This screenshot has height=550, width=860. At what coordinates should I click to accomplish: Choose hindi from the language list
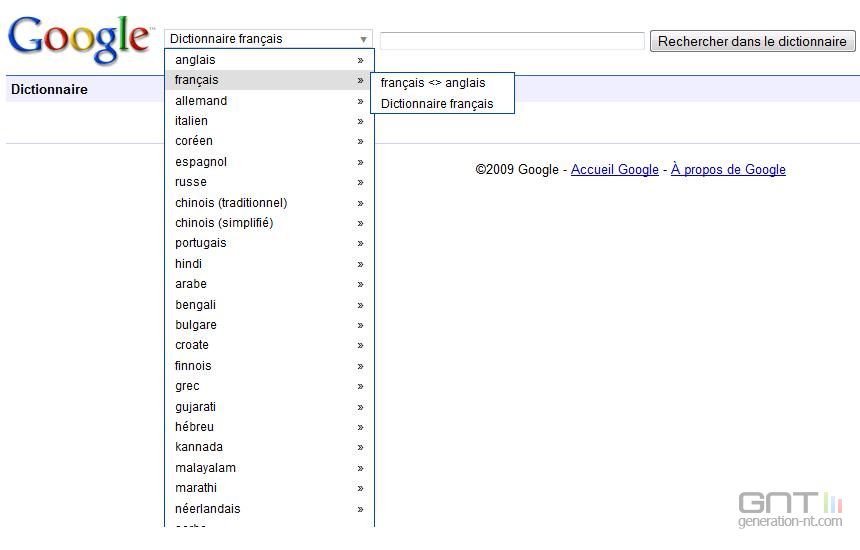point(189,264)
